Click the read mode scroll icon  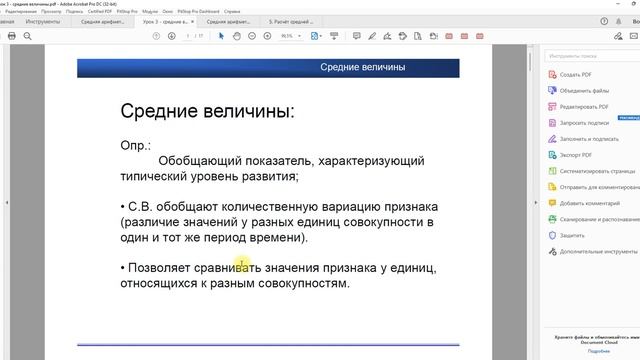[x=334, y=36]
